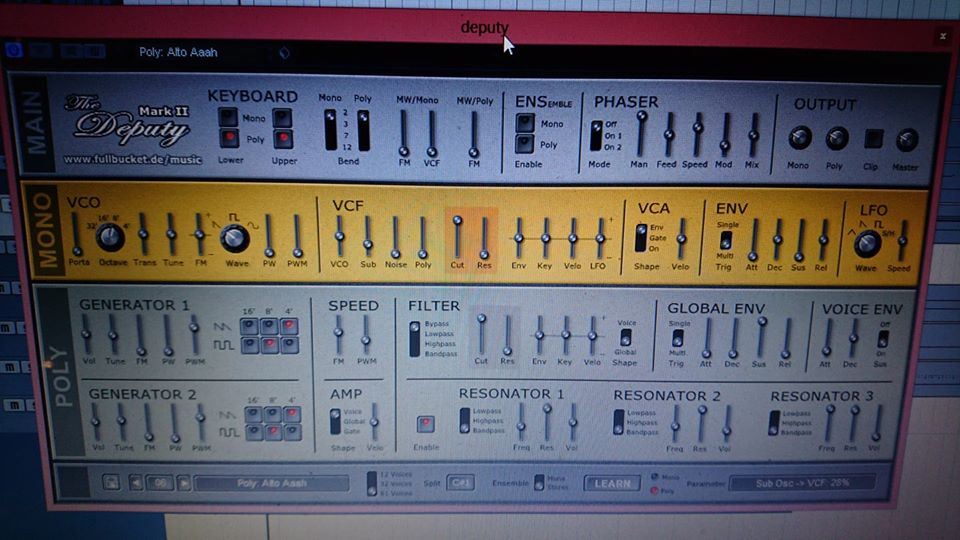Image resolution: width=960 pixels, height=540 pixels.
Task: Click the Output Mono level knob
Action: [800, 138]
